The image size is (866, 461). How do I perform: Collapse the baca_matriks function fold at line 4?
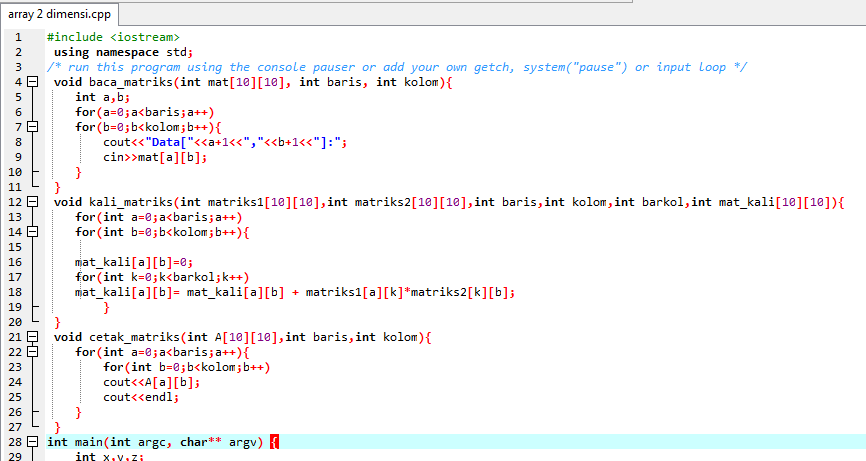click(33, 82)
